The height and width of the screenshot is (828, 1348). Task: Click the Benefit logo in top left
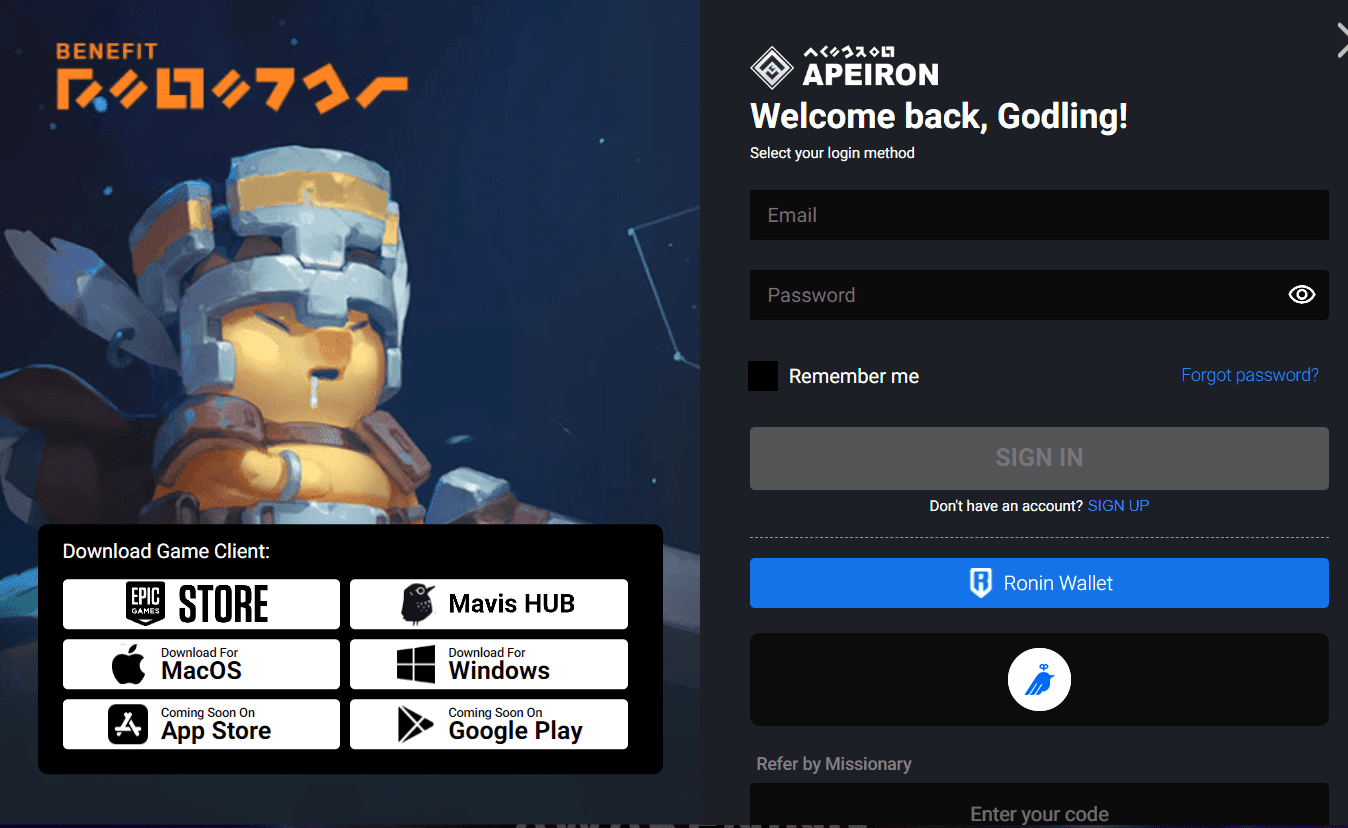[230, 77]
